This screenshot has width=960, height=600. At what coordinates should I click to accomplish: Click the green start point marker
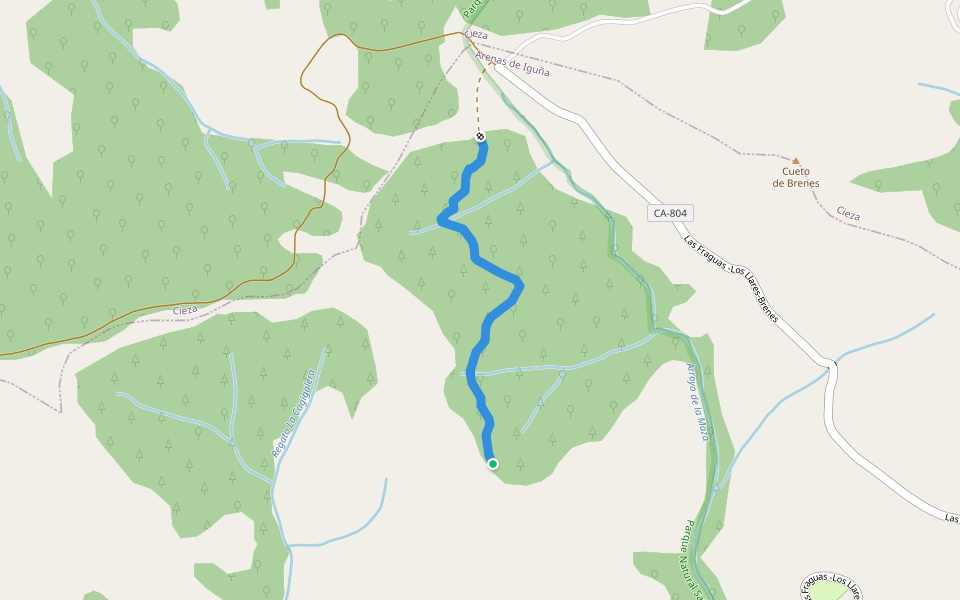click(x=493, y=464)
